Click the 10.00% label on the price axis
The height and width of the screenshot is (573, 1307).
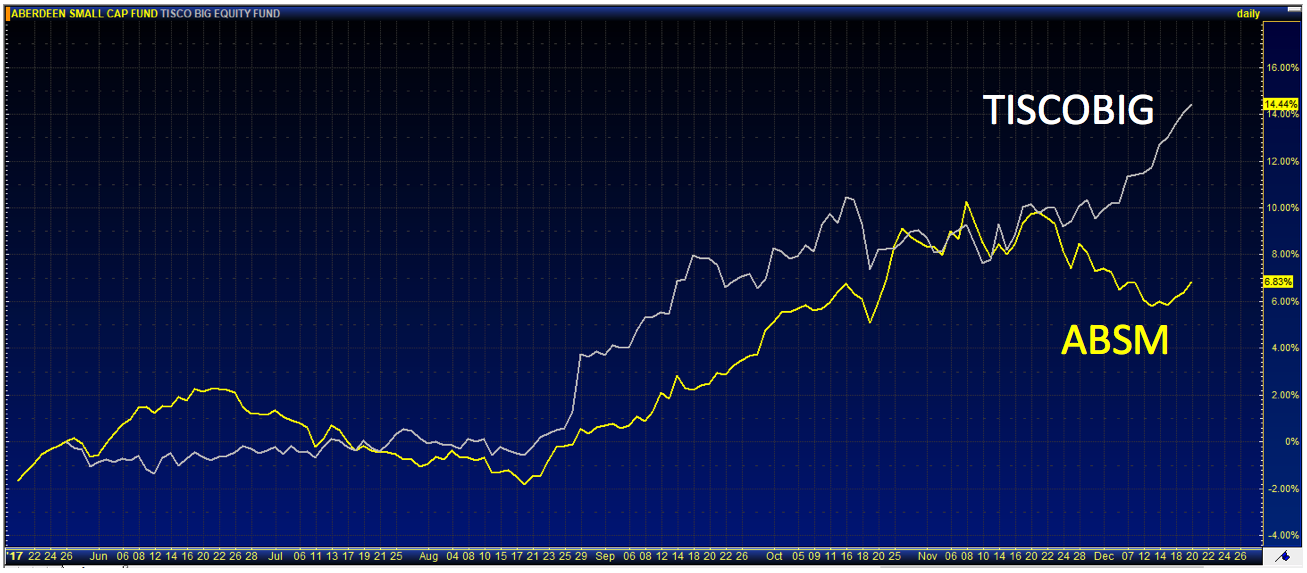[1283, 208]
